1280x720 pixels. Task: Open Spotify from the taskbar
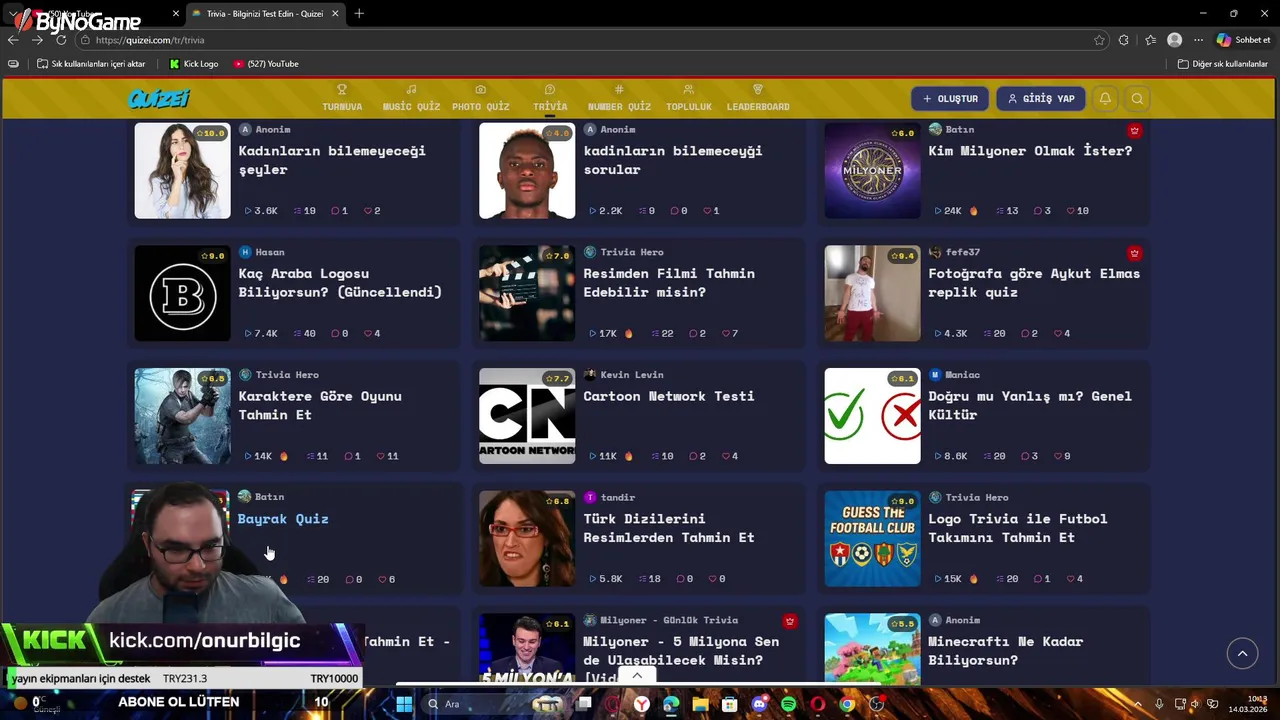(788, 704)
